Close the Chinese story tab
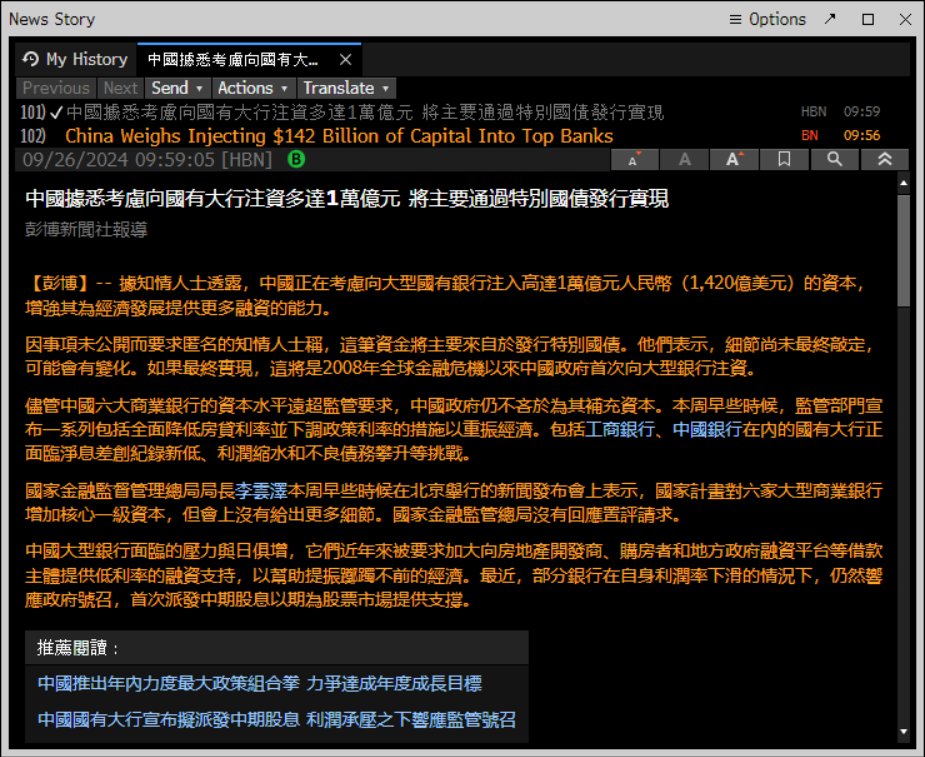 [x=346, y=60]
